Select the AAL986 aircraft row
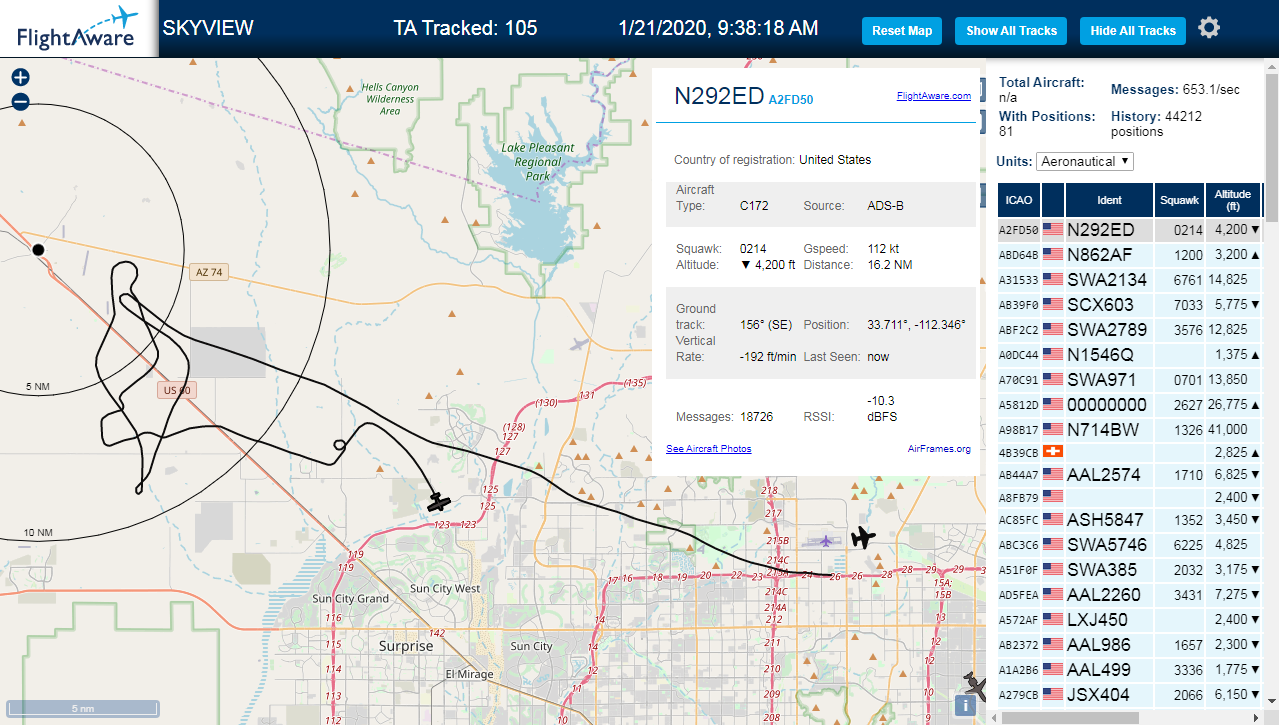Screen dimensions: 1279x725 pyautogui.click(x=1130, y=645)
